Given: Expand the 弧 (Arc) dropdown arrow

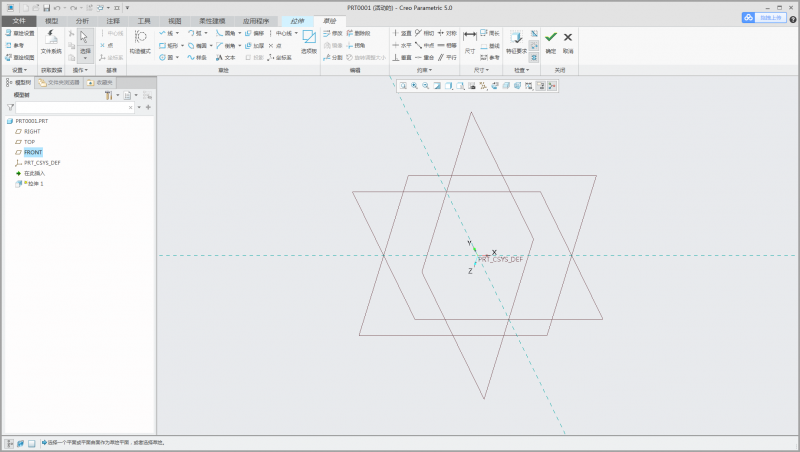Looking at the screenshot, I should tap(206, 33).
